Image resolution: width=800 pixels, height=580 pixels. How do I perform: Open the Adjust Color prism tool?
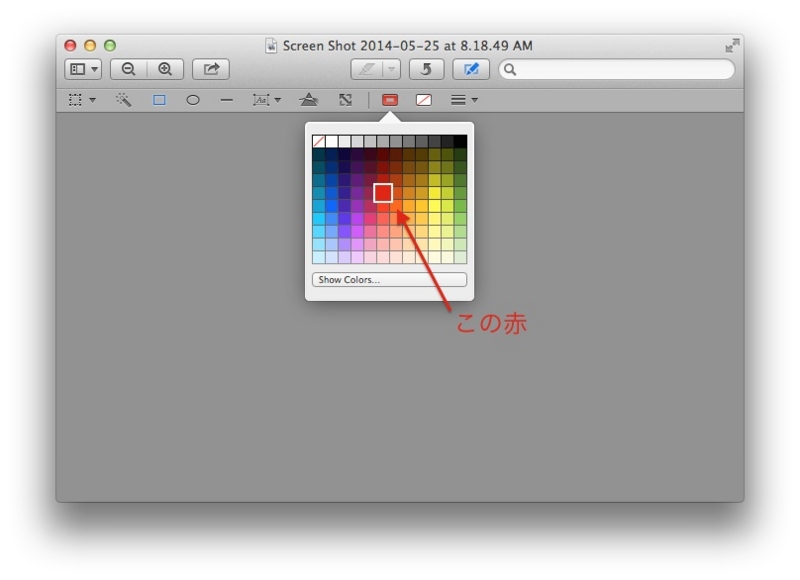click(x=309, y=99)
